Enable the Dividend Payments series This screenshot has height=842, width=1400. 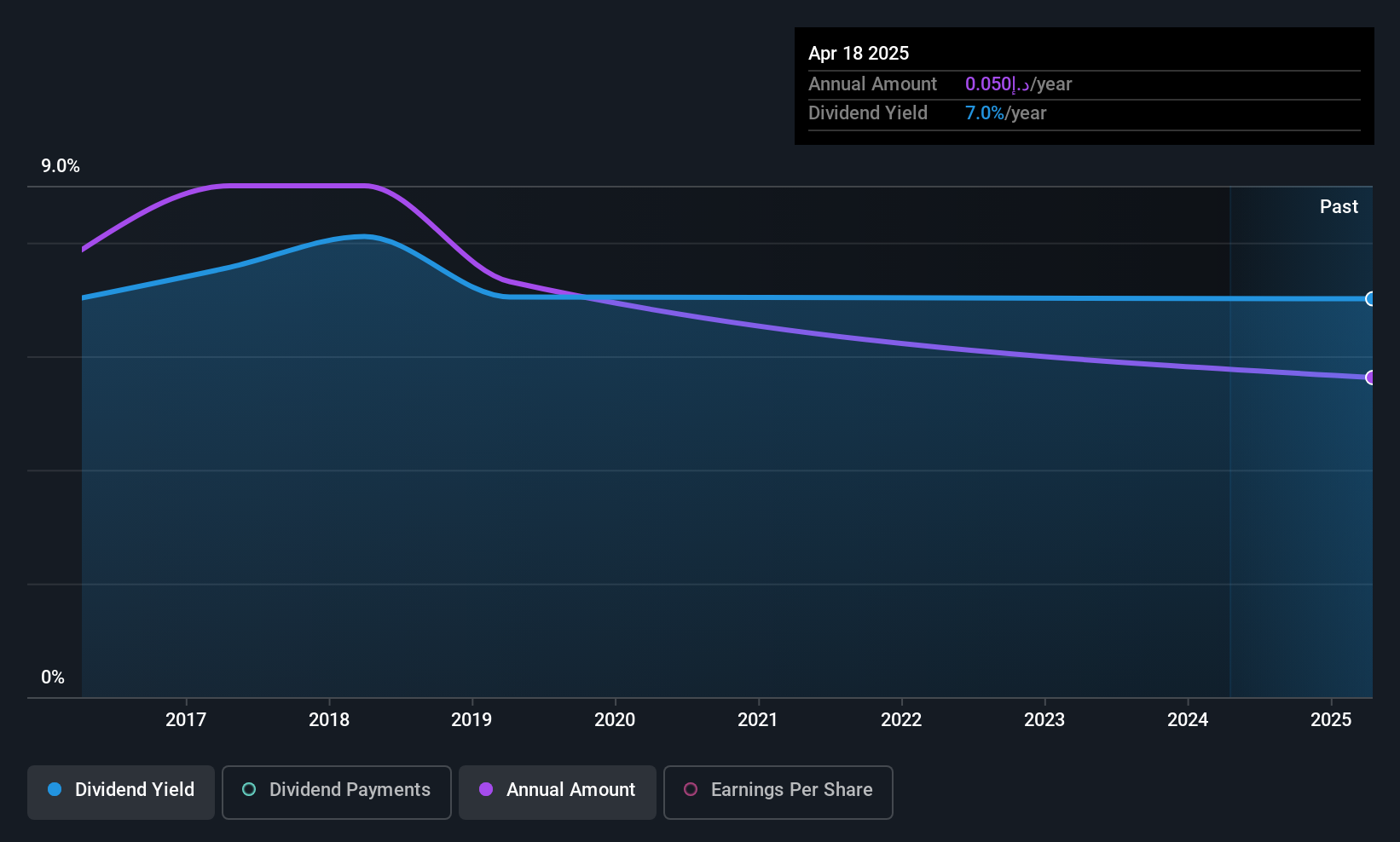[x=337, y=792]
